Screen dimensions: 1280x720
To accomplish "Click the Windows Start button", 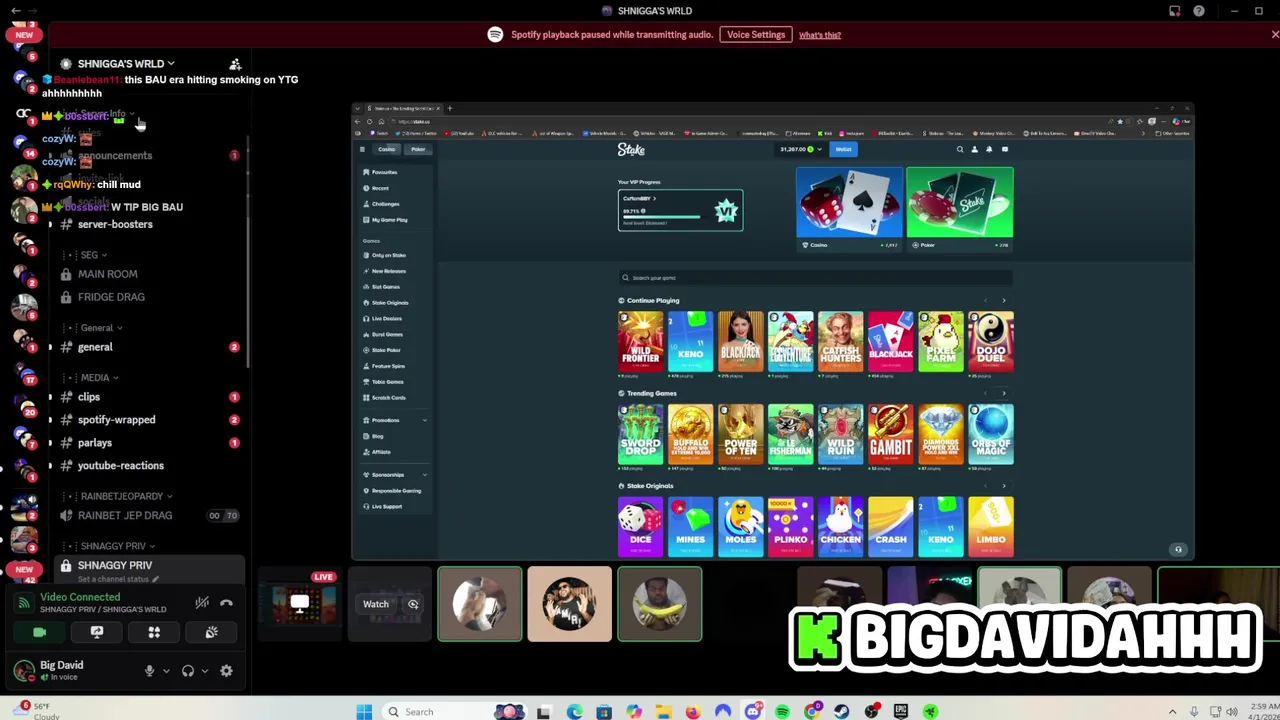I will pyautogui.click(x=364, y=712).
